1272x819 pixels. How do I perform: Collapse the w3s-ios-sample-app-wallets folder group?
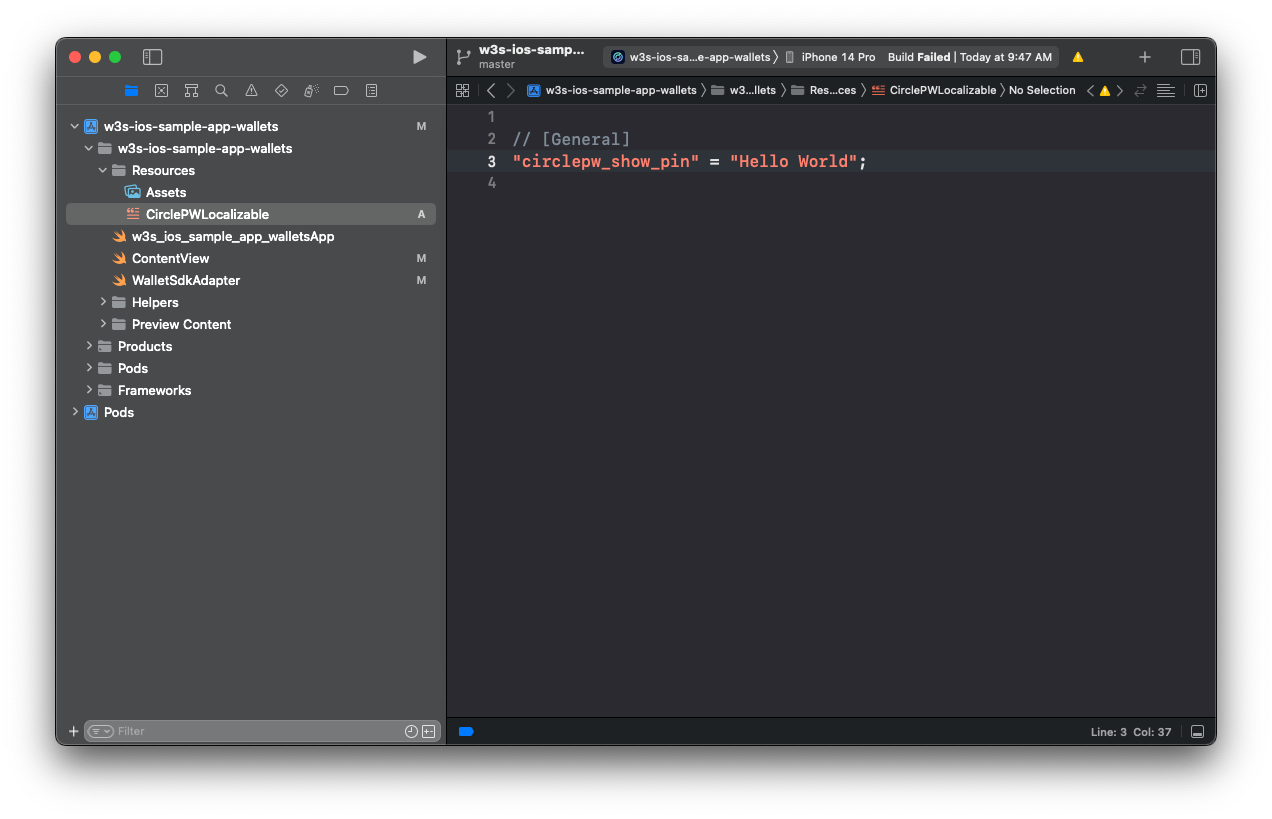click(89, 148)
